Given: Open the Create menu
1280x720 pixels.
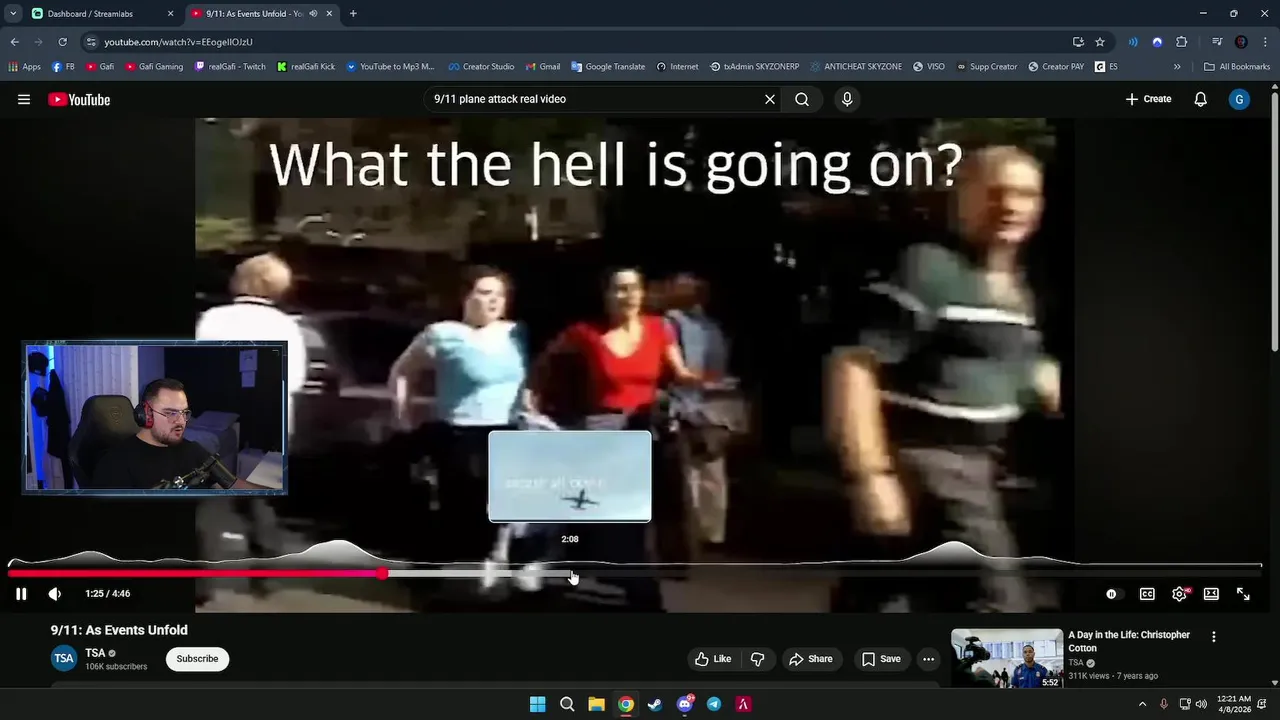Looking at the screenshot, I should (x=1148, y=99).
